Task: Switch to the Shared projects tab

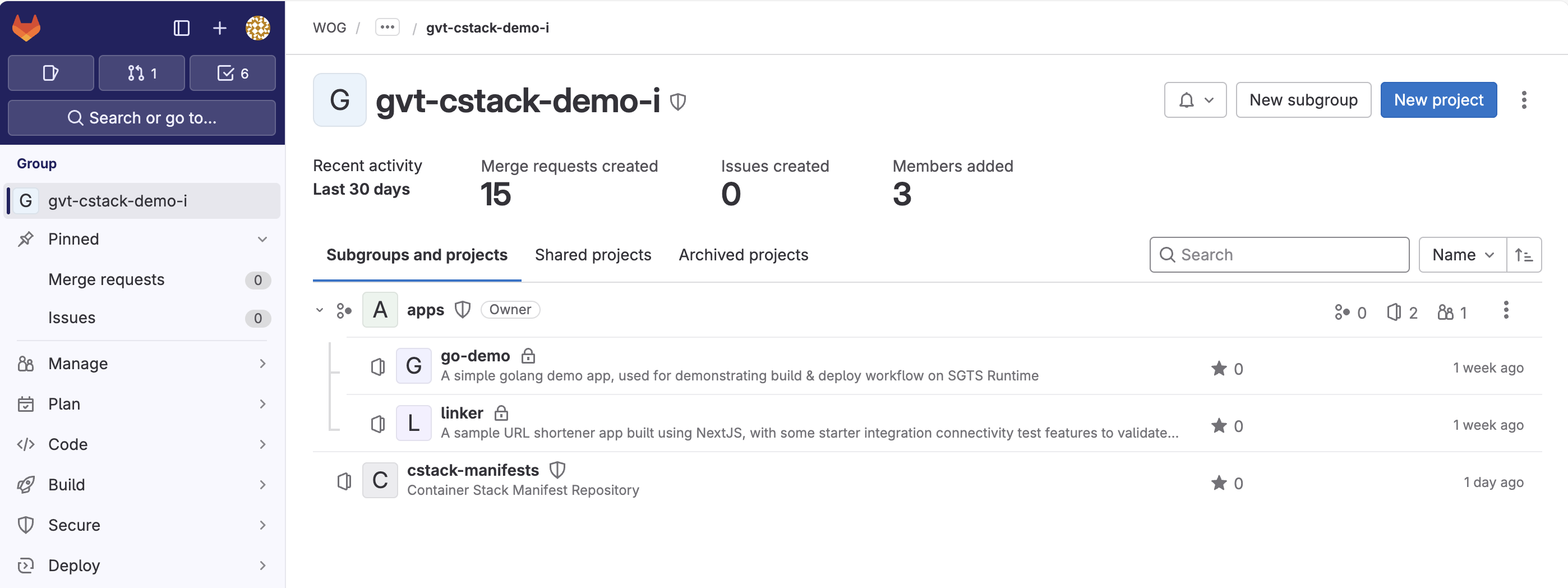Action: [x=593, y=255]
